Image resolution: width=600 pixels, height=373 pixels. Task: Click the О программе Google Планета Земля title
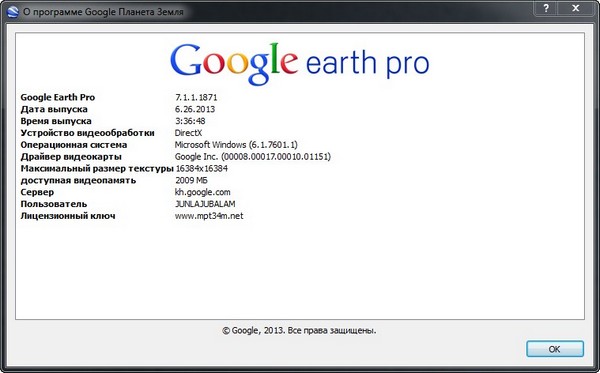tap(103, 12)
